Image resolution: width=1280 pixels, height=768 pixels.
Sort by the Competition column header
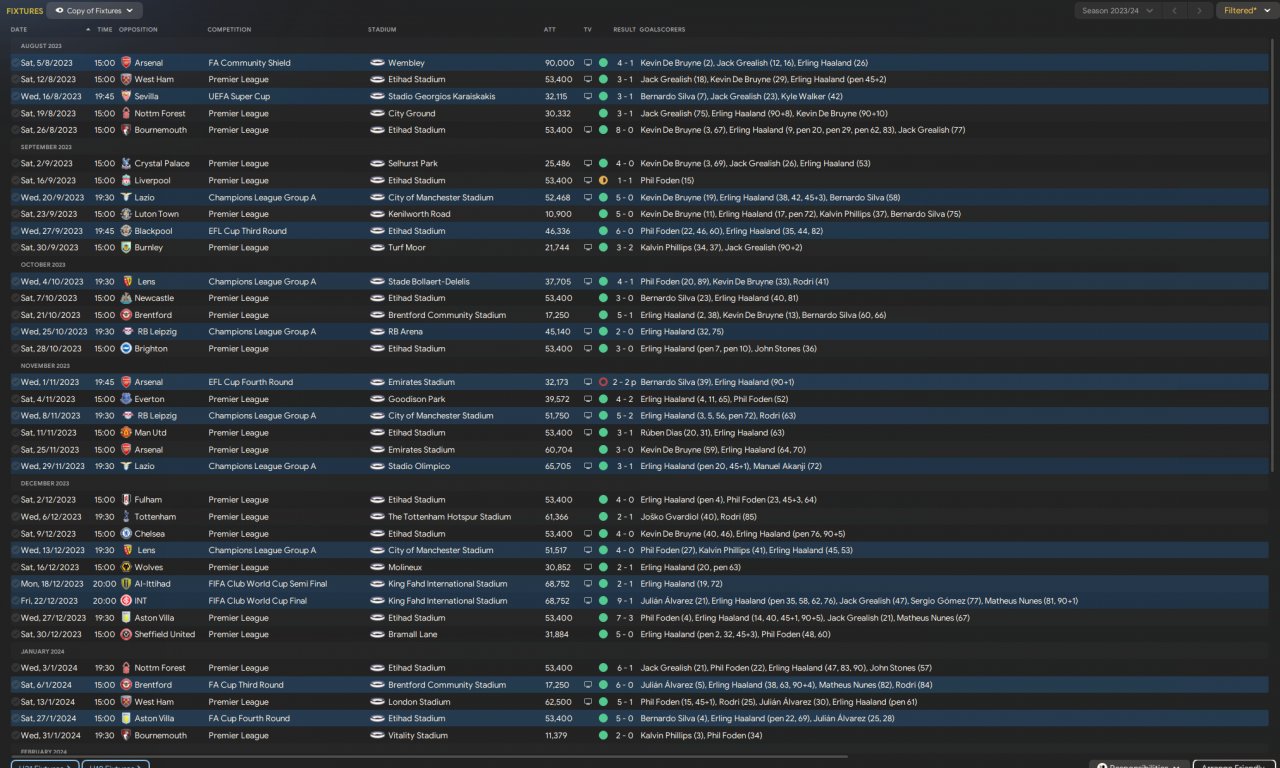point(229,30)
